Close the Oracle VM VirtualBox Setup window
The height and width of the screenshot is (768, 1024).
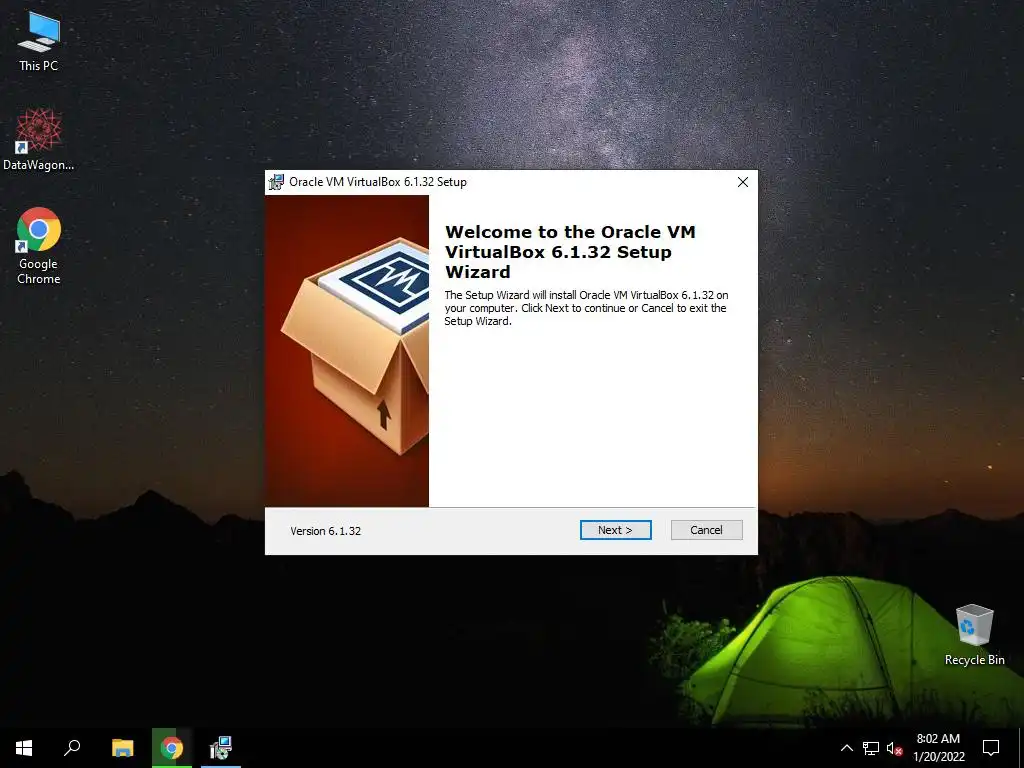tap(743, 182)
